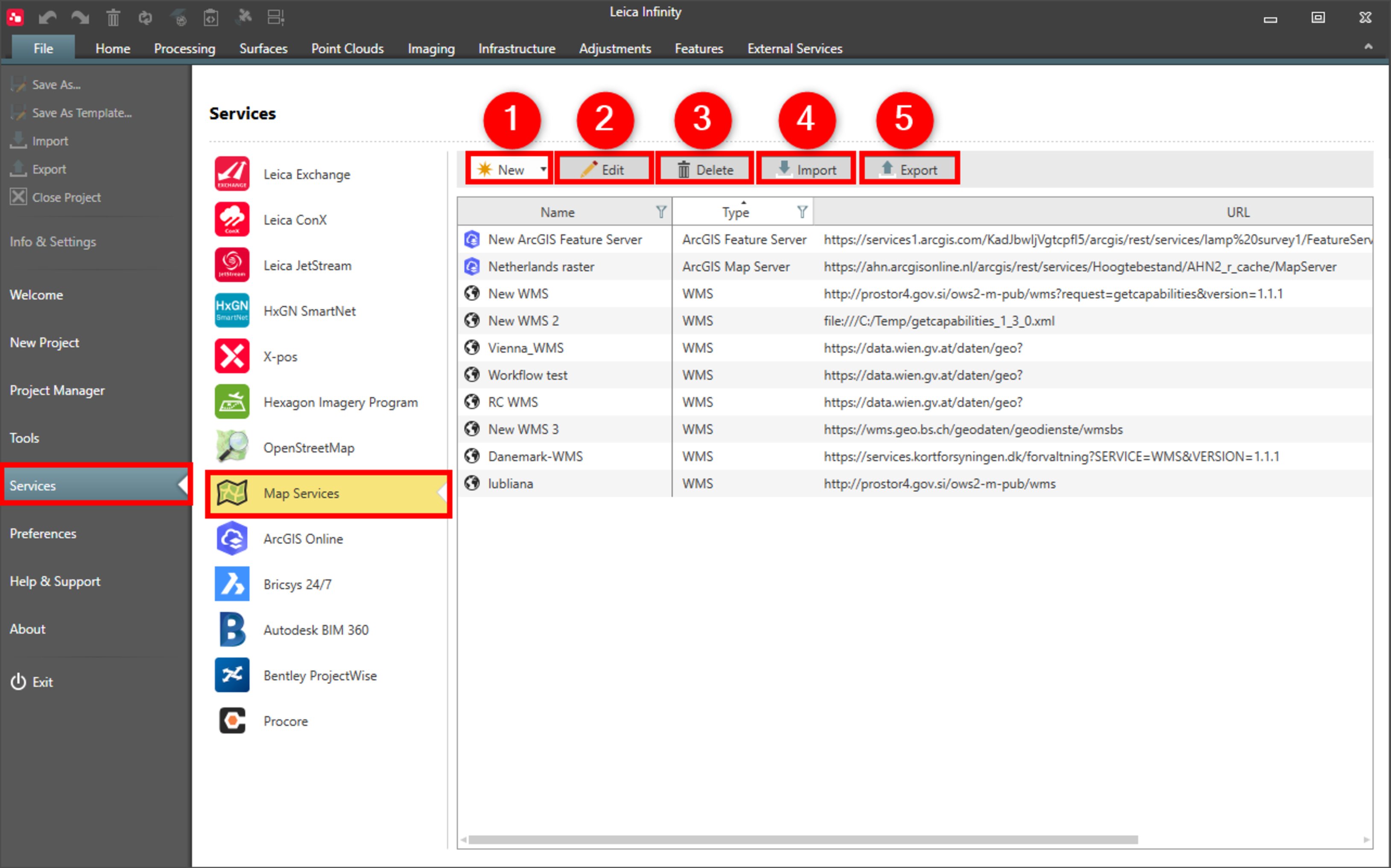
Task: Open the Adjustments tab
Action: (614, 48)
